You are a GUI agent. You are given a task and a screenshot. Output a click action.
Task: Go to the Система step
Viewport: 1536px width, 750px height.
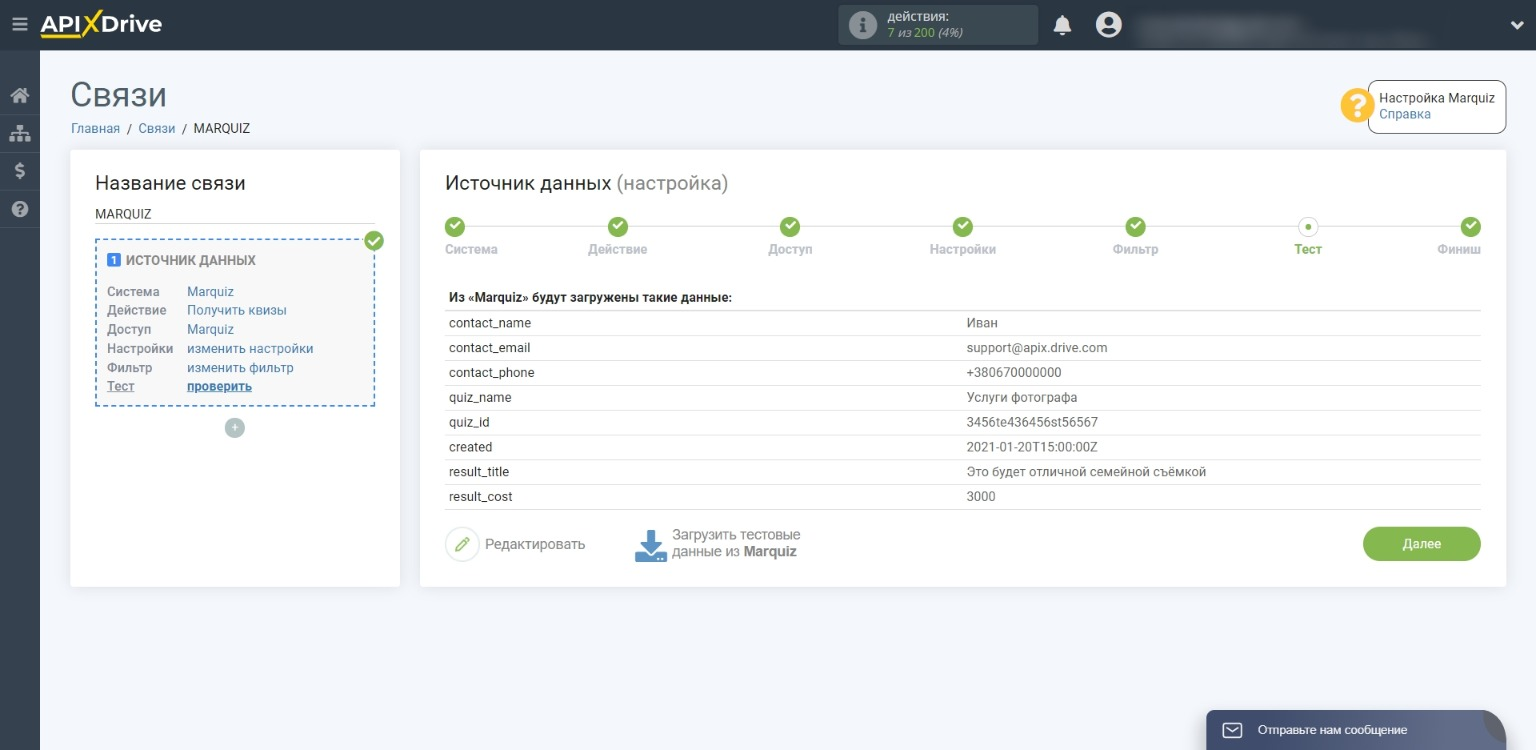pyautogui.click(x=455, y=226)
